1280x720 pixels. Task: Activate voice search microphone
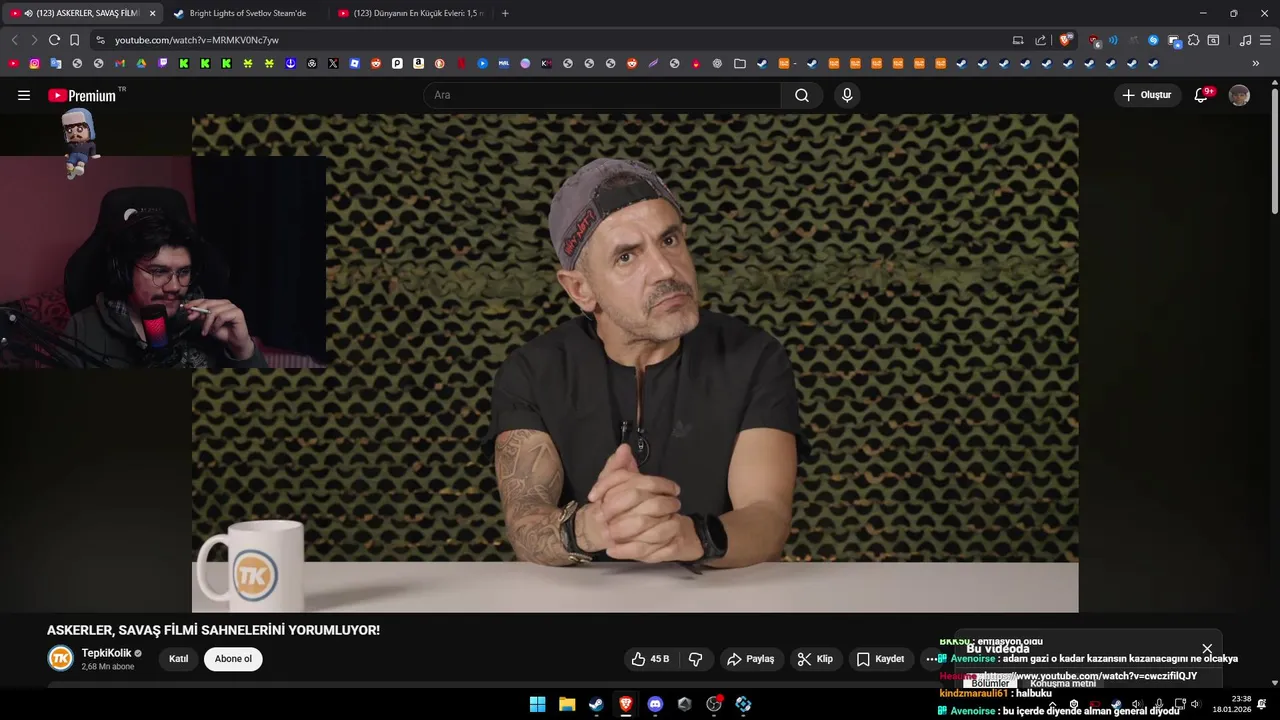click(x=847, y=95)
